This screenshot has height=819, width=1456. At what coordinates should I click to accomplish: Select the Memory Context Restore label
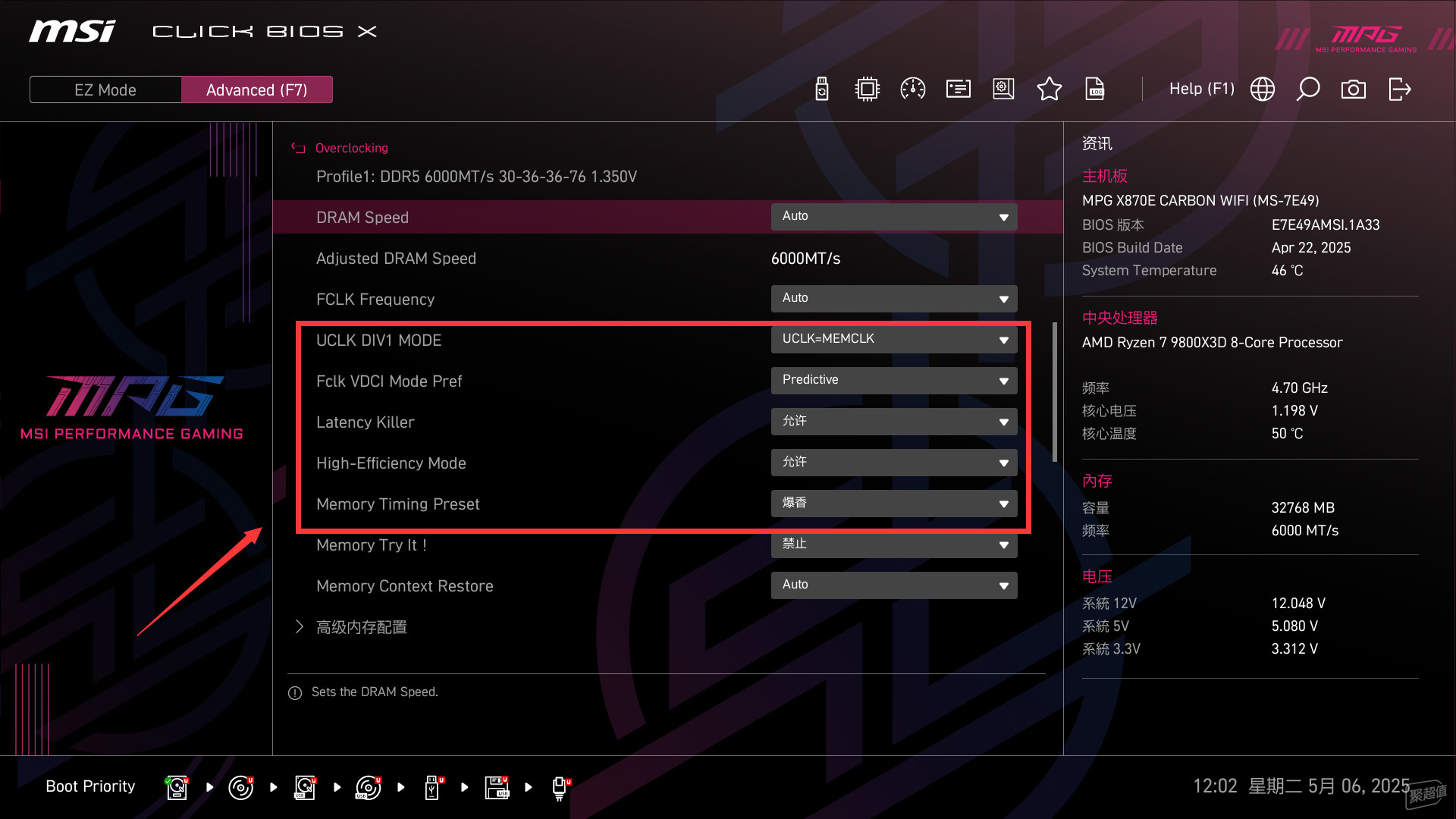point(404,586)
